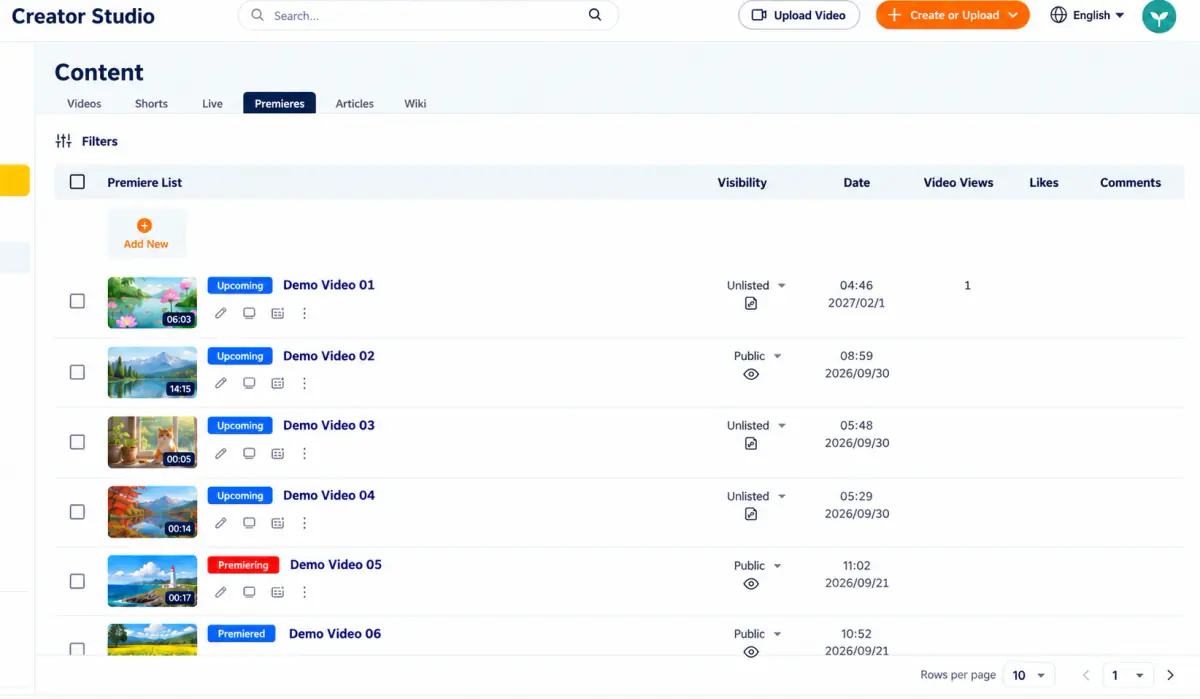Click the Add New premiere button

[x=146, y=234]
